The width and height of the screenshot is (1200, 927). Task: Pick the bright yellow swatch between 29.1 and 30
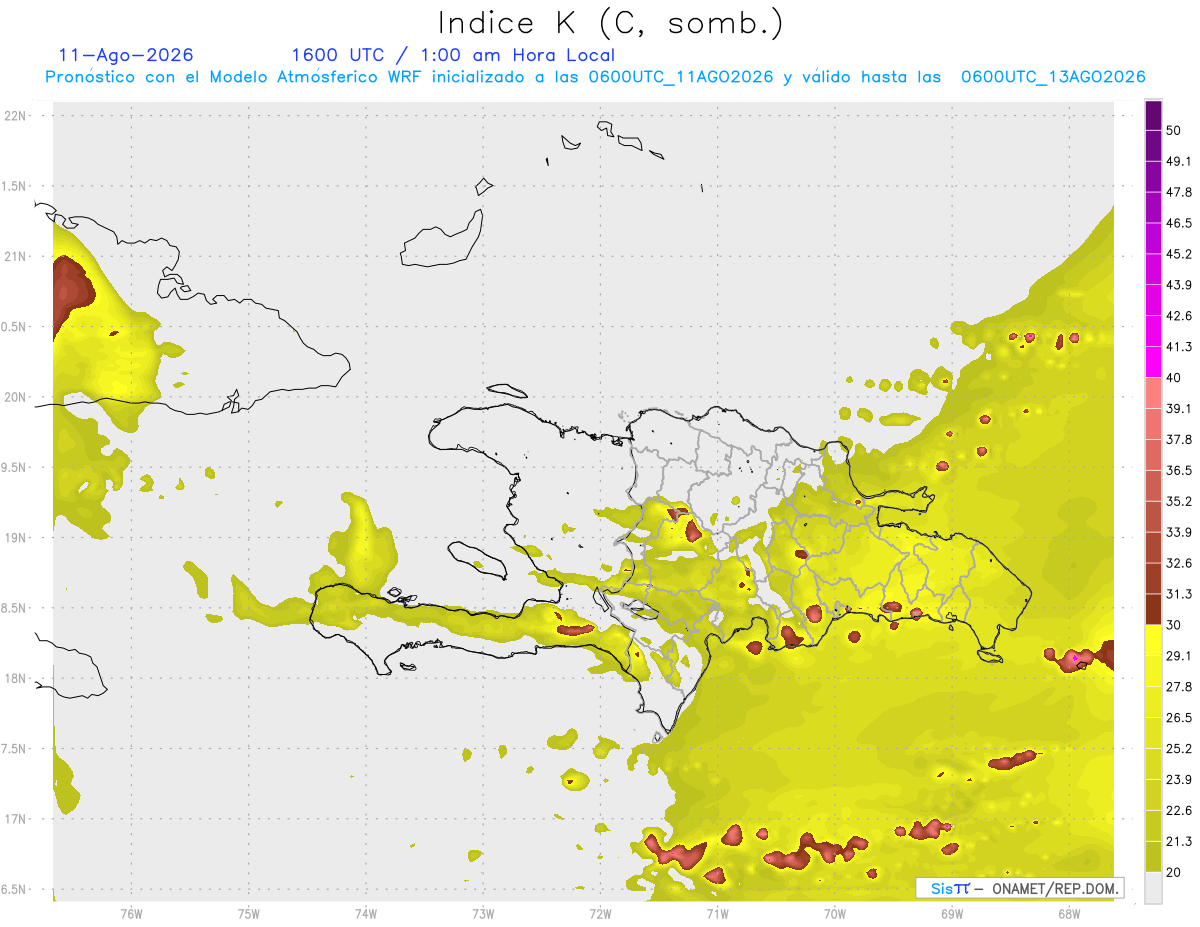(x=1153, y=641)
